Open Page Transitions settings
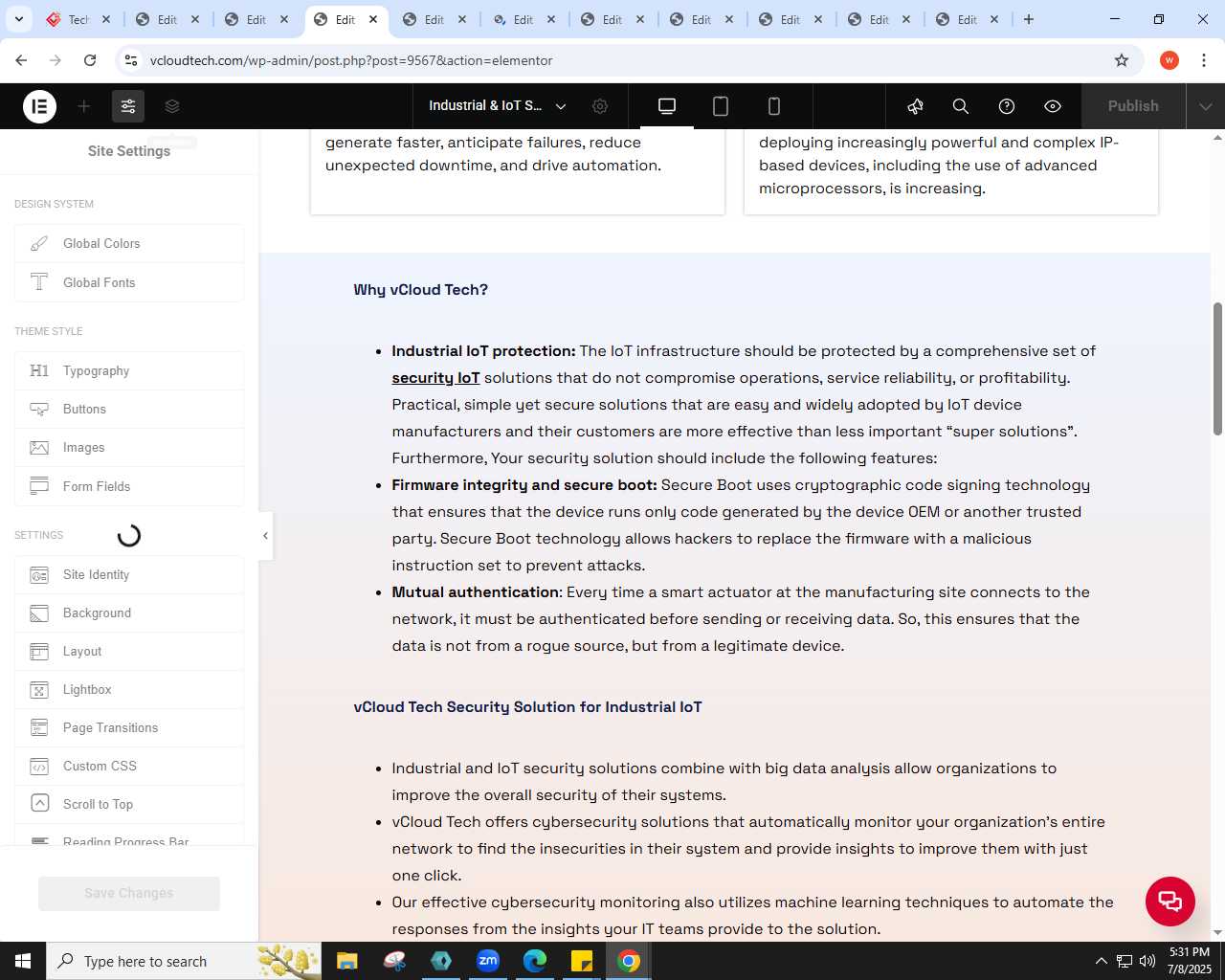Viewport: 1225px width, 980px height. 129,727
